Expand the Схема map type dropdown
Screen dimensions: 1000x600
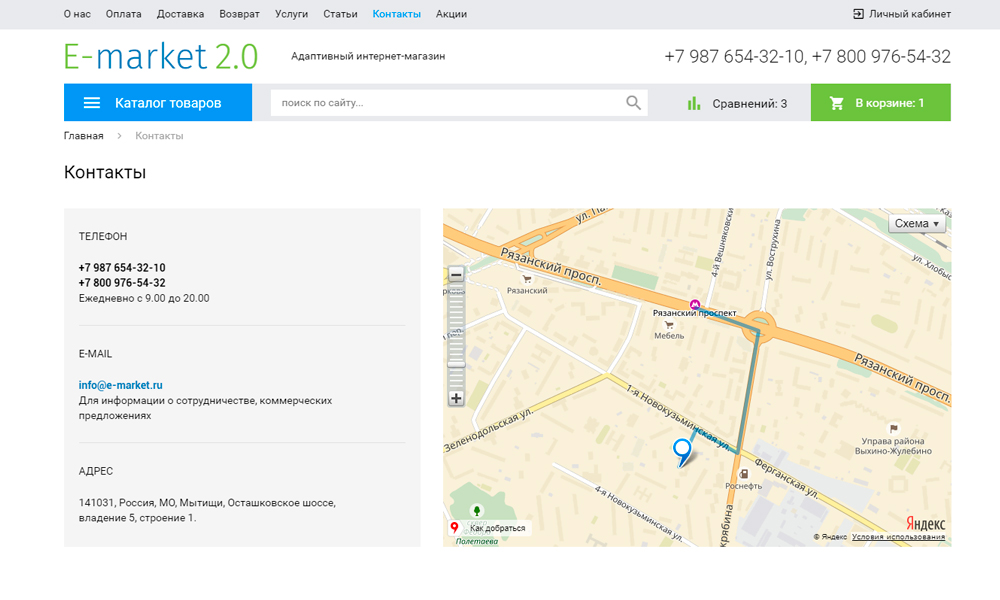tap(916, 224)
